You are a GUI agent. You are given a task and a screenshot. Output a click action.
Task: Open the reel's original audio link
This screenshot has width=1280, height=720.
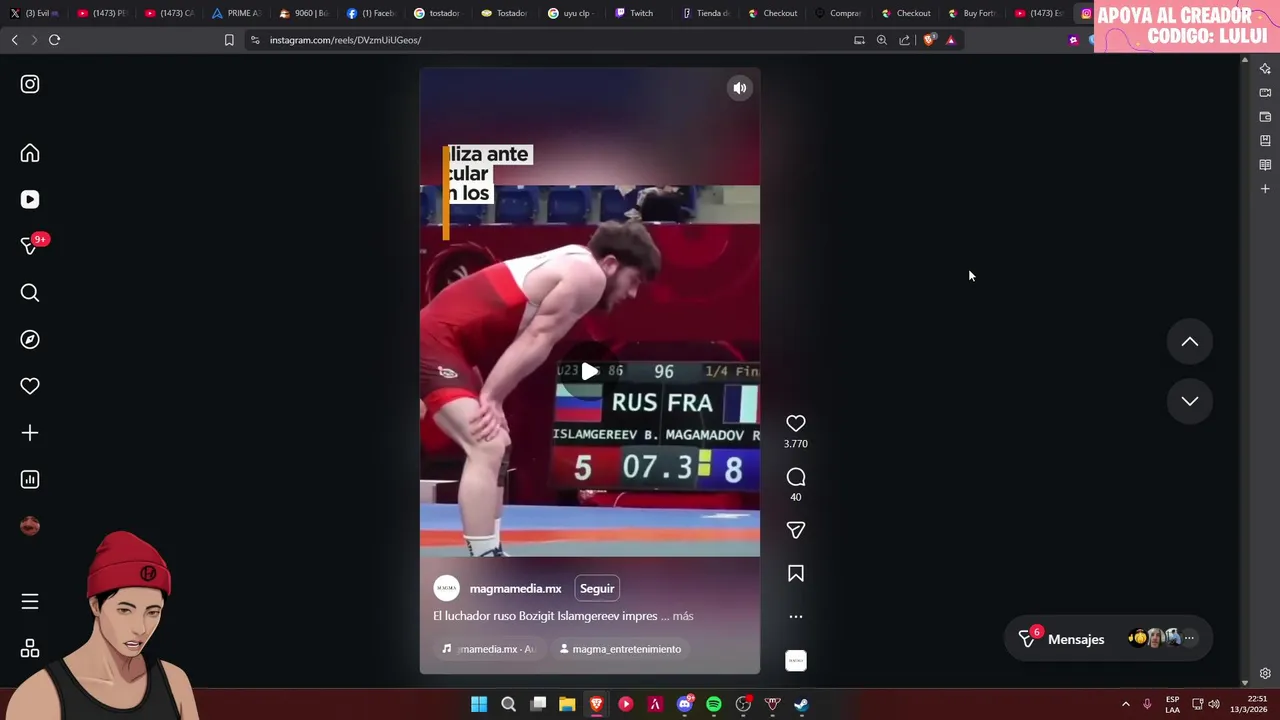point(489,649)
